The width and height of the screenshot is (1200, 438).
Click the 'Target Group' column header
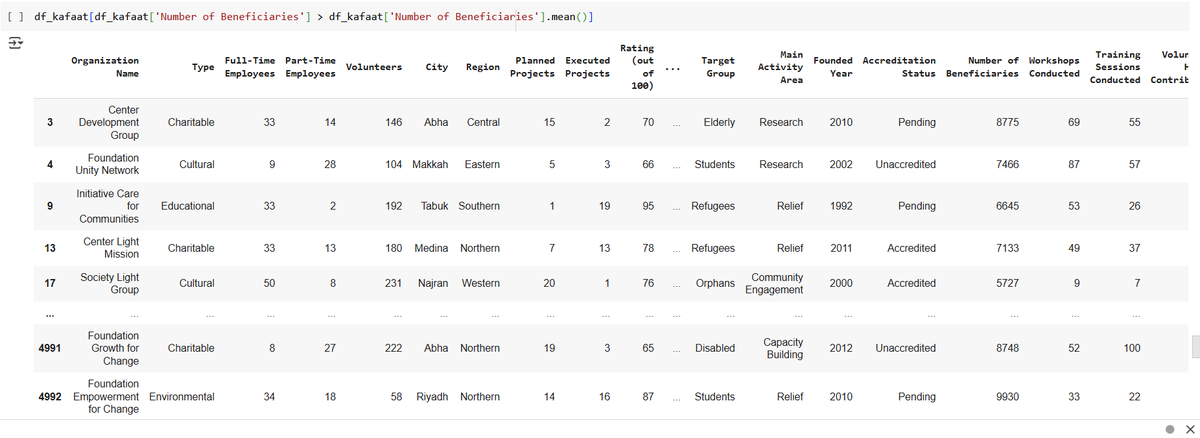click(718, 67)
